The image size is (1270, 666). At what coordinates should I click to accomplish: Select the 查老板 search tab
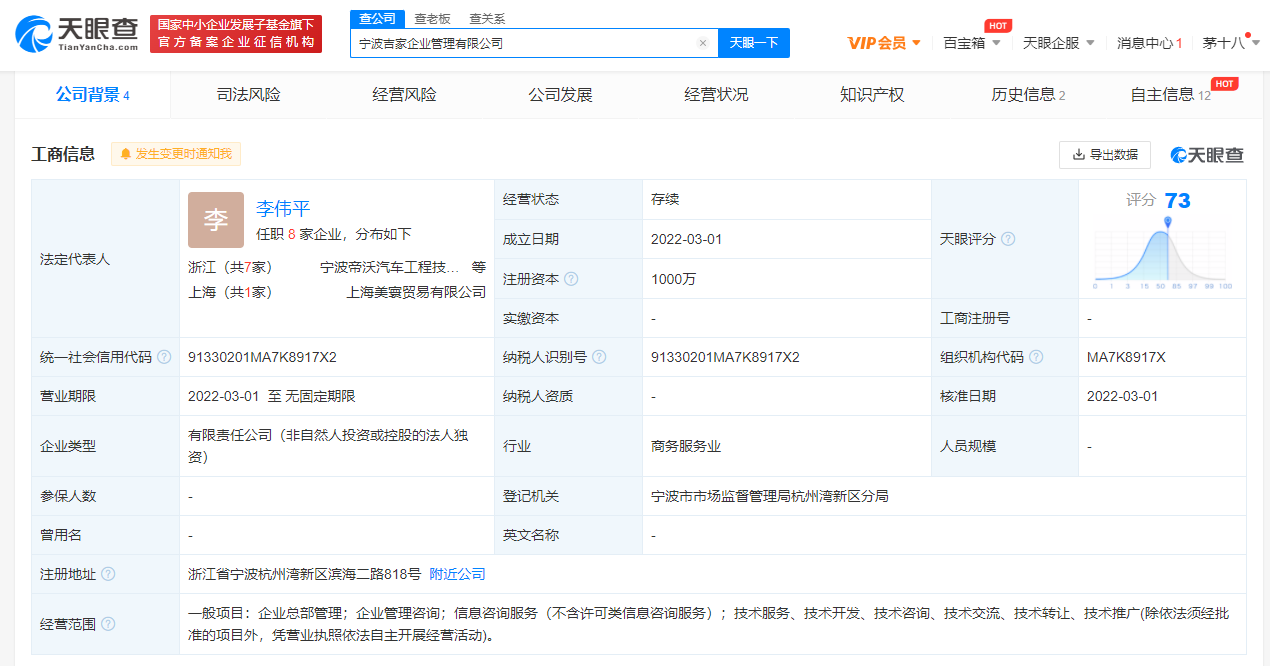[x=432, y=18]
